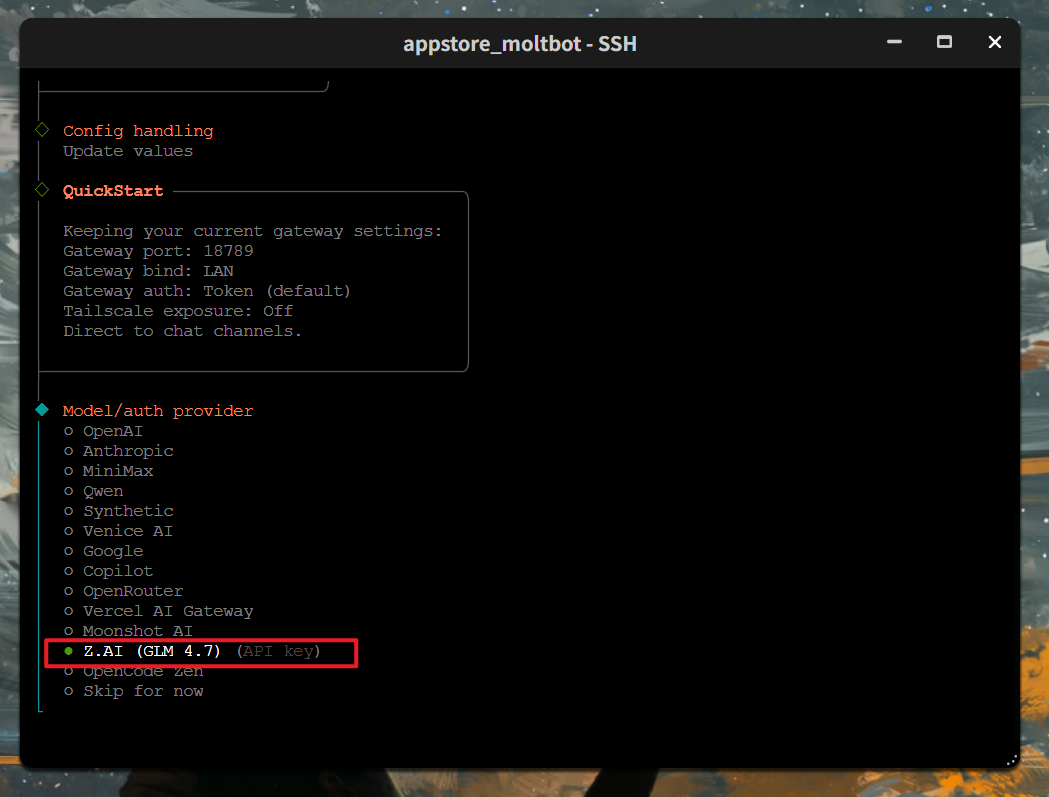
Task: Click the green diamond beside QuickStart
Action: 42,190
